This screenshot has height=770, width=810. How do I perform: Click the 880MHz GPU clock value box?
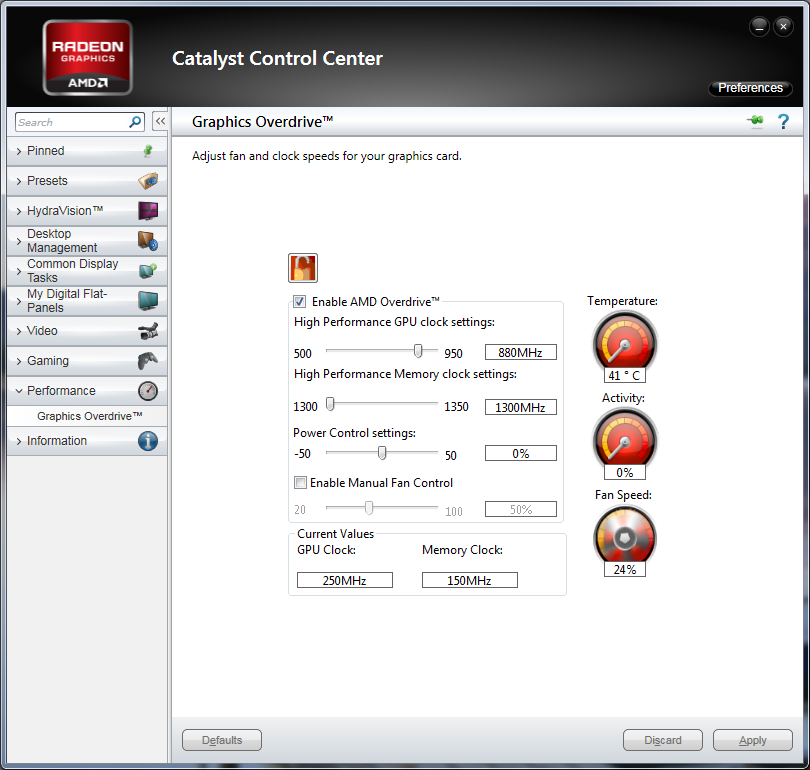521,352
